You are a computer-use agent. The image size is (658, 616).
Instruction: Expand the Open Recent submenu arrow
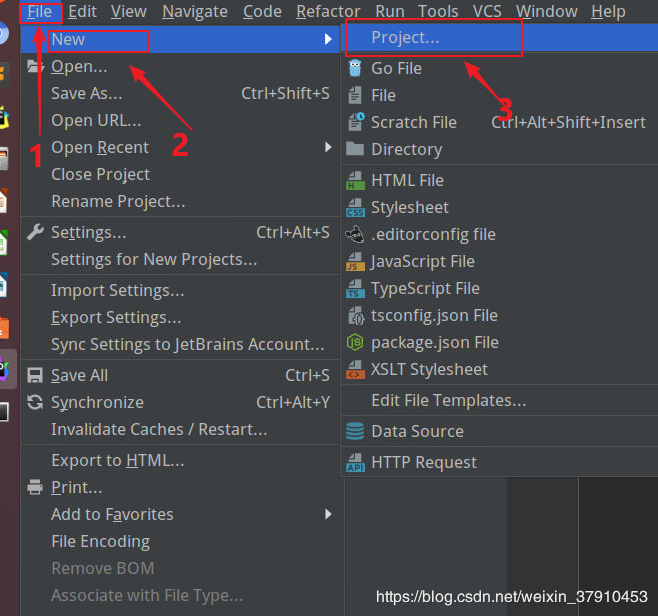328,147
